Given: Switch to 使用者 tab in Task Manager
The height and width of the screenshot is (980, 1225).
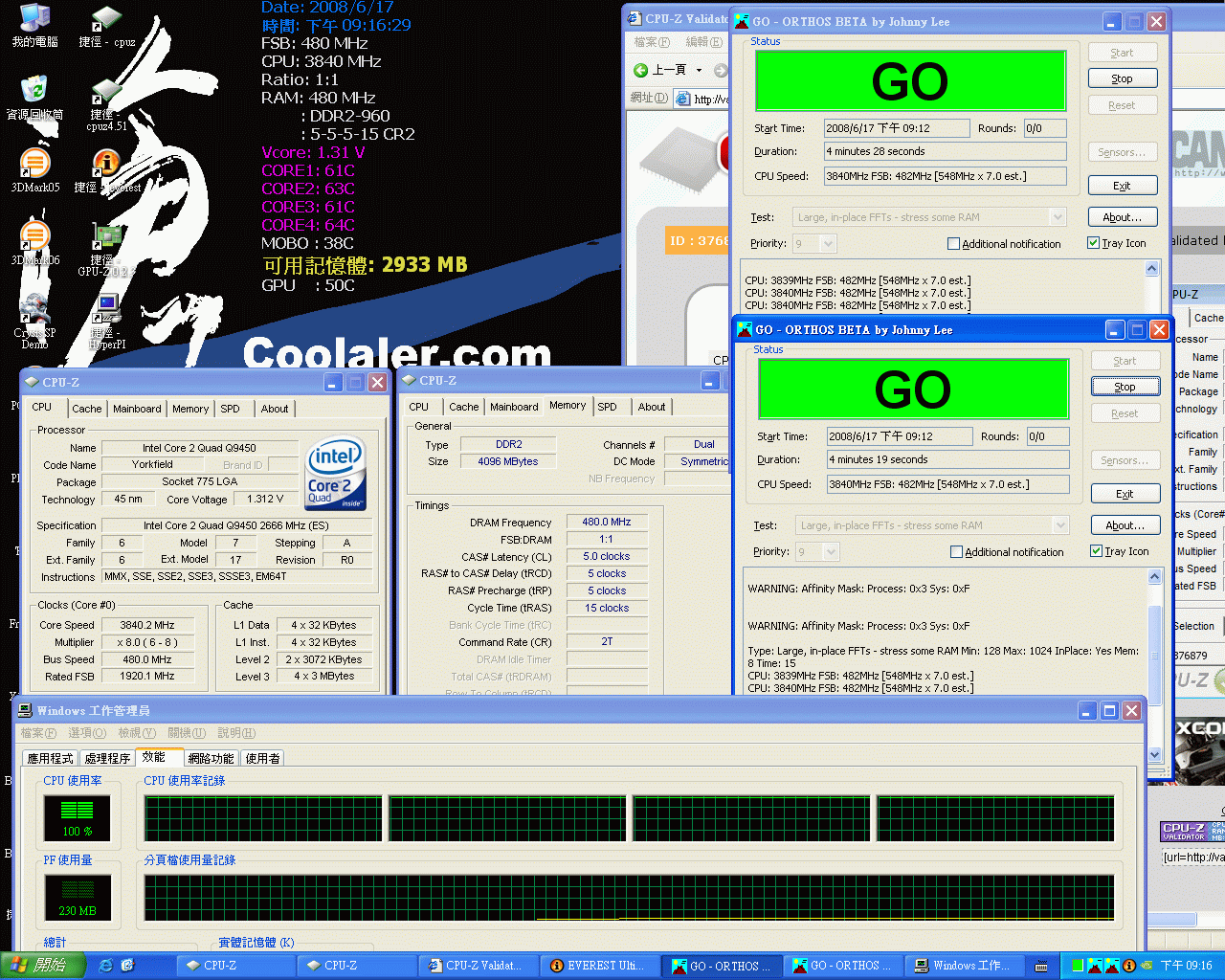Looking at the screenshot, I should [x=262, y=759].
